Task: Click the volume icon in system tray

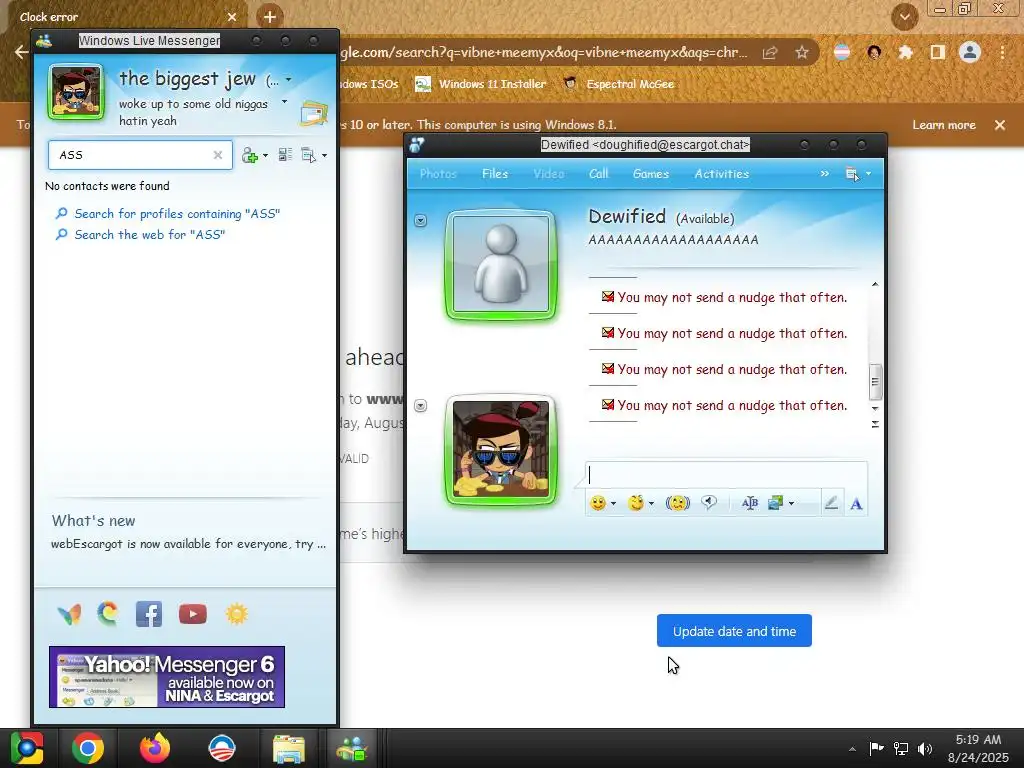Action: (925, 748)
